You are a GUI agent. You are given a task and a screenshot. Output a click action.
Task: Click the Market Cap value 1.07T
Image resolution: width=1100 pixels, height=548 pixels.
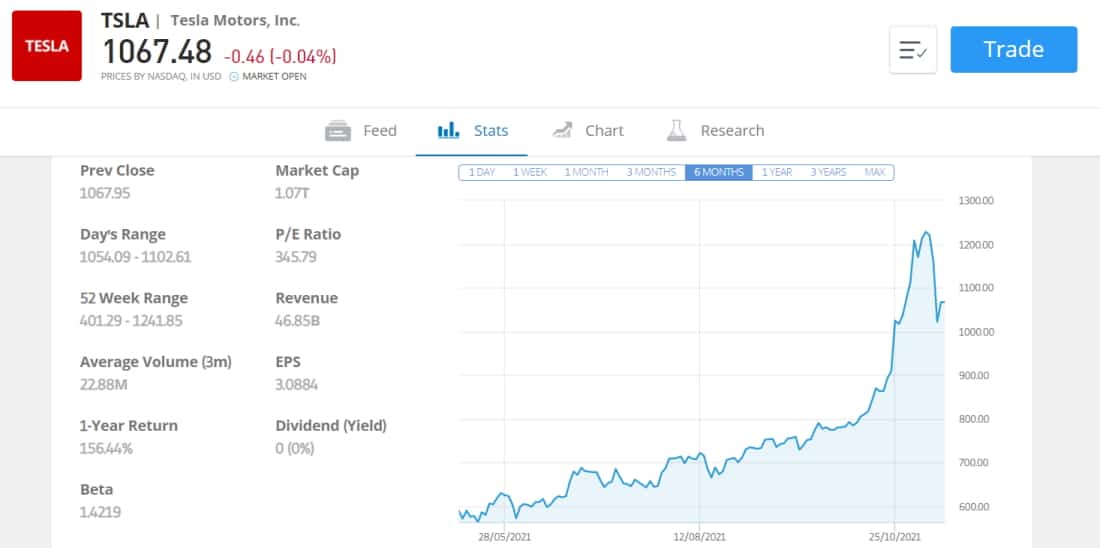click(x=292, y=193)
